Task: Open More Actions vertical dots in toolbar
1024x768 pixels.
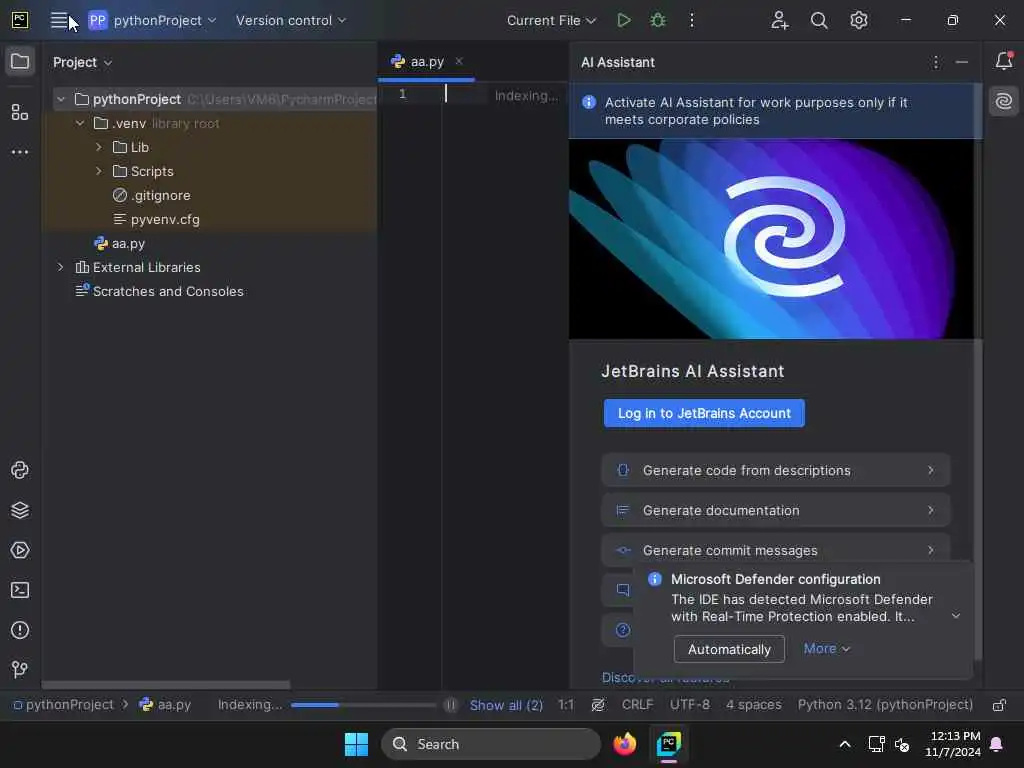Action: pyautogui.click(x=692, y=20)
